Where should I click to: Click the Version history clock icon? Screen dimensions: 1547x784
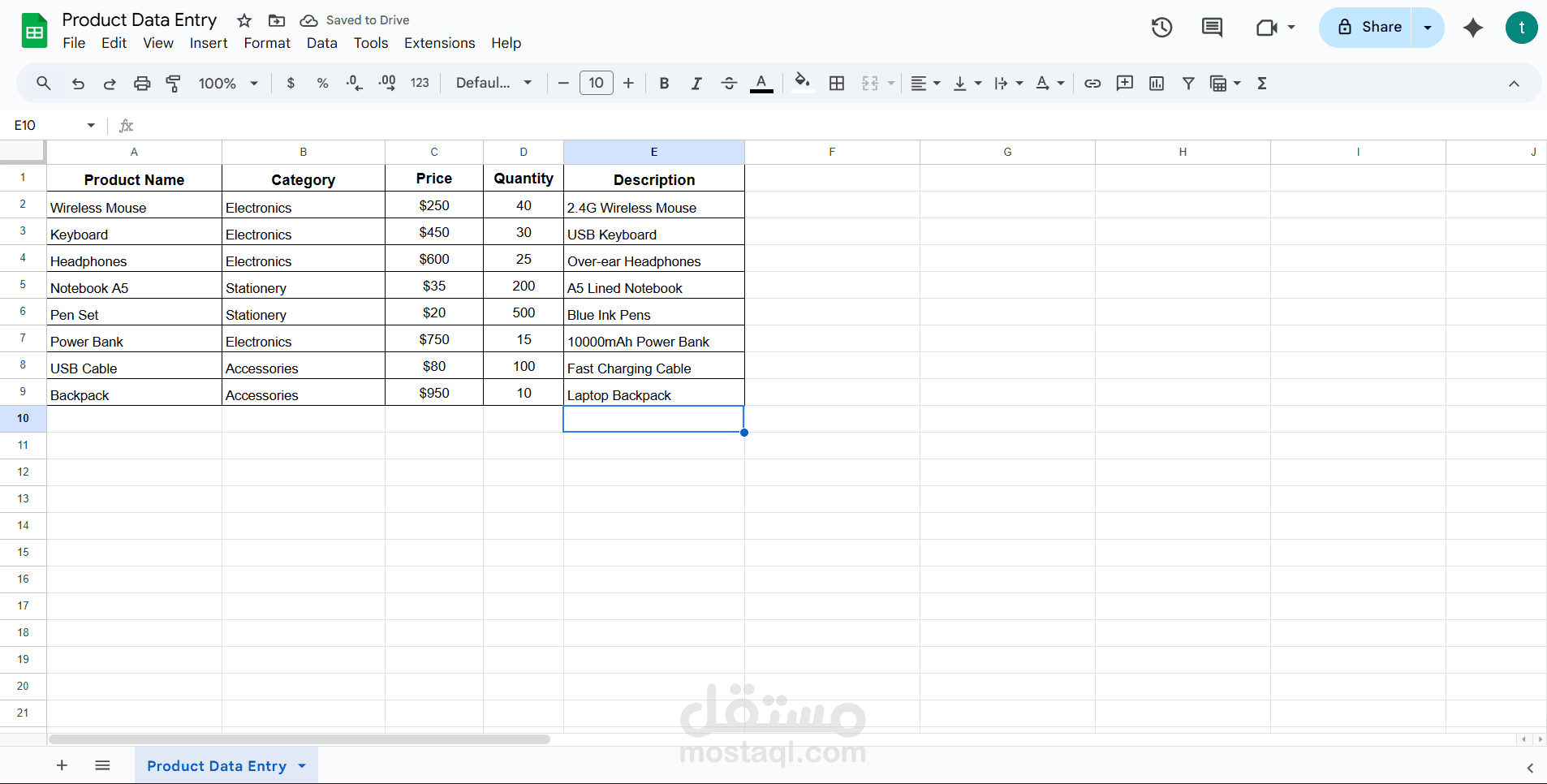[1161, 27]
